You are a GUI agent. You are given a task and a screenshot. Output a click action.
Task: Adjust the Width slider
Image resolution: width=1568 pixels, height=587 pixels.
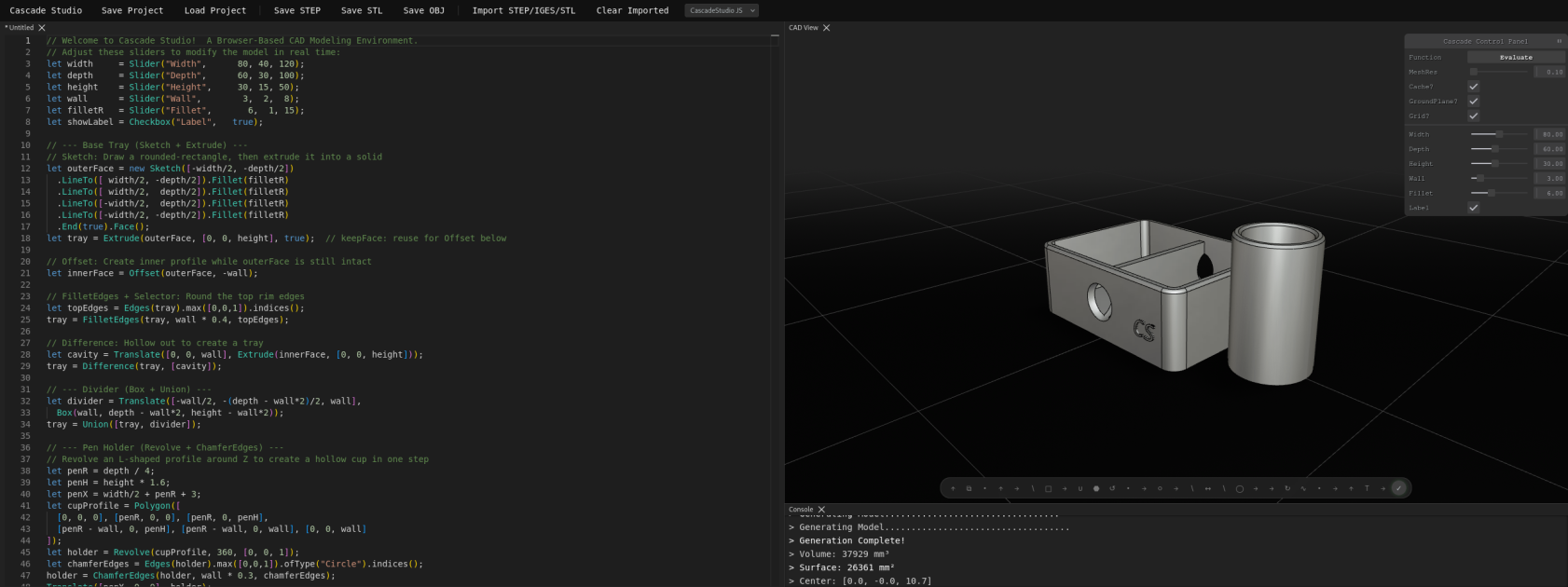(x=1499, y=134)
